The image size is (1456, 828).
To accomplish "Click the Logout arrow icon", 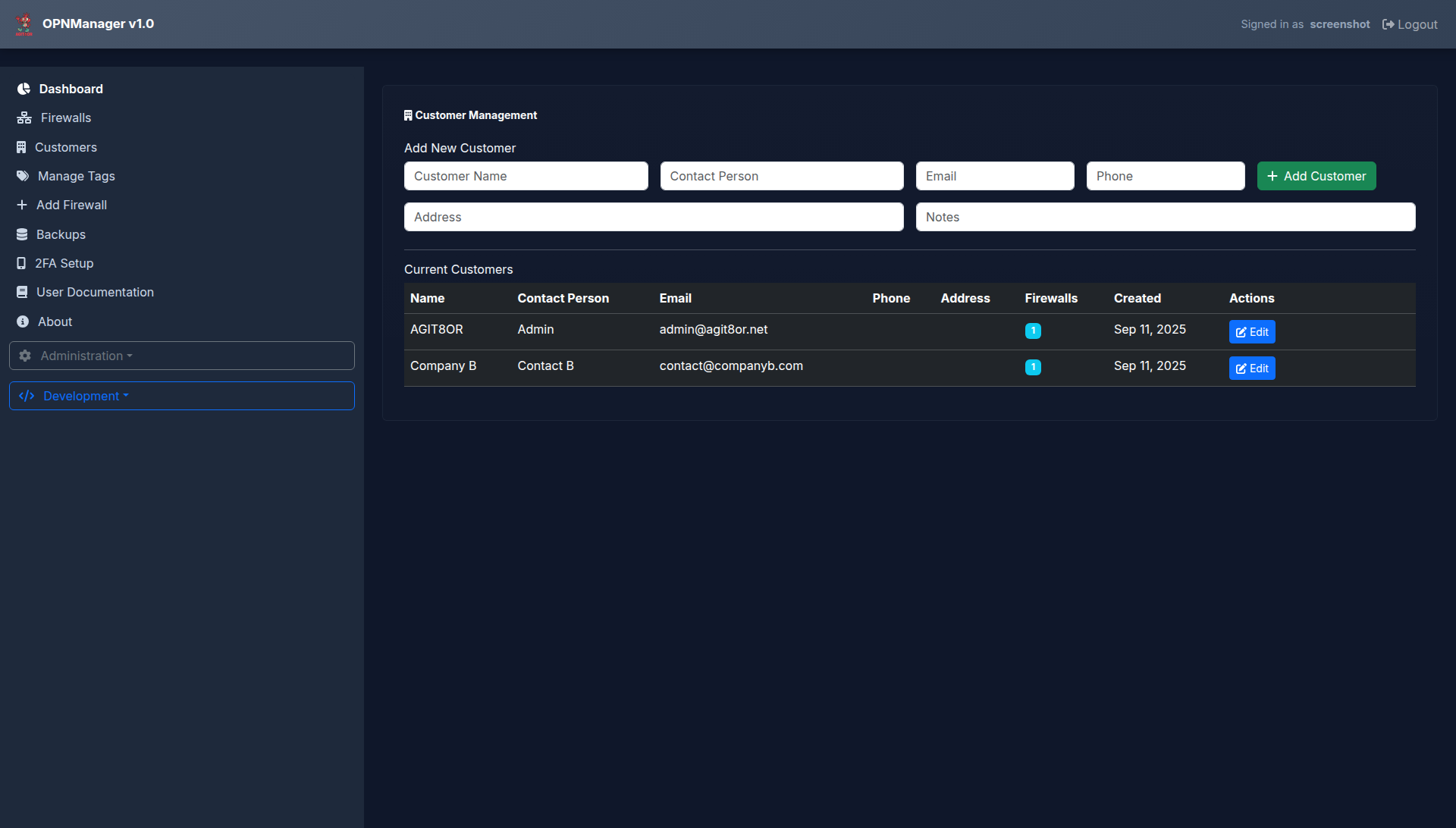I will pos(1388,24).
